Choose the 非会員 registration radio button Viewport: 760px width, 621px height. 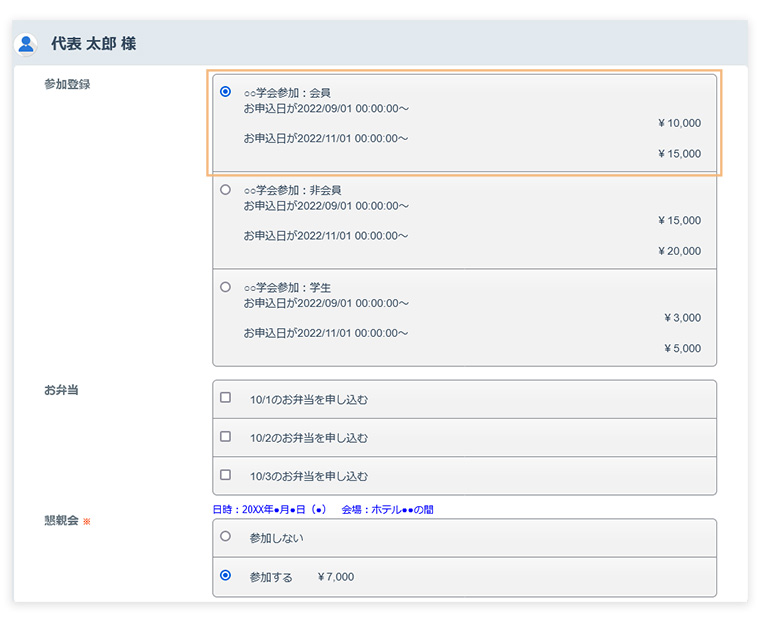225,189
